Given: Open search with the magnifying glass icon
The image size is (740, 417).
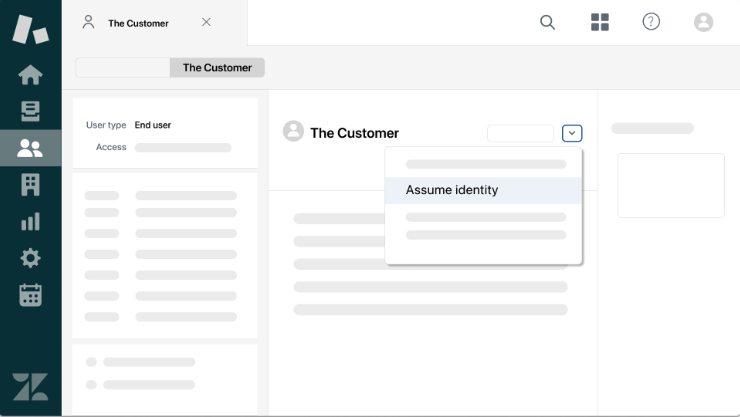Looking at the screenshot, I should pyautogui.click(x=547, y=22).
